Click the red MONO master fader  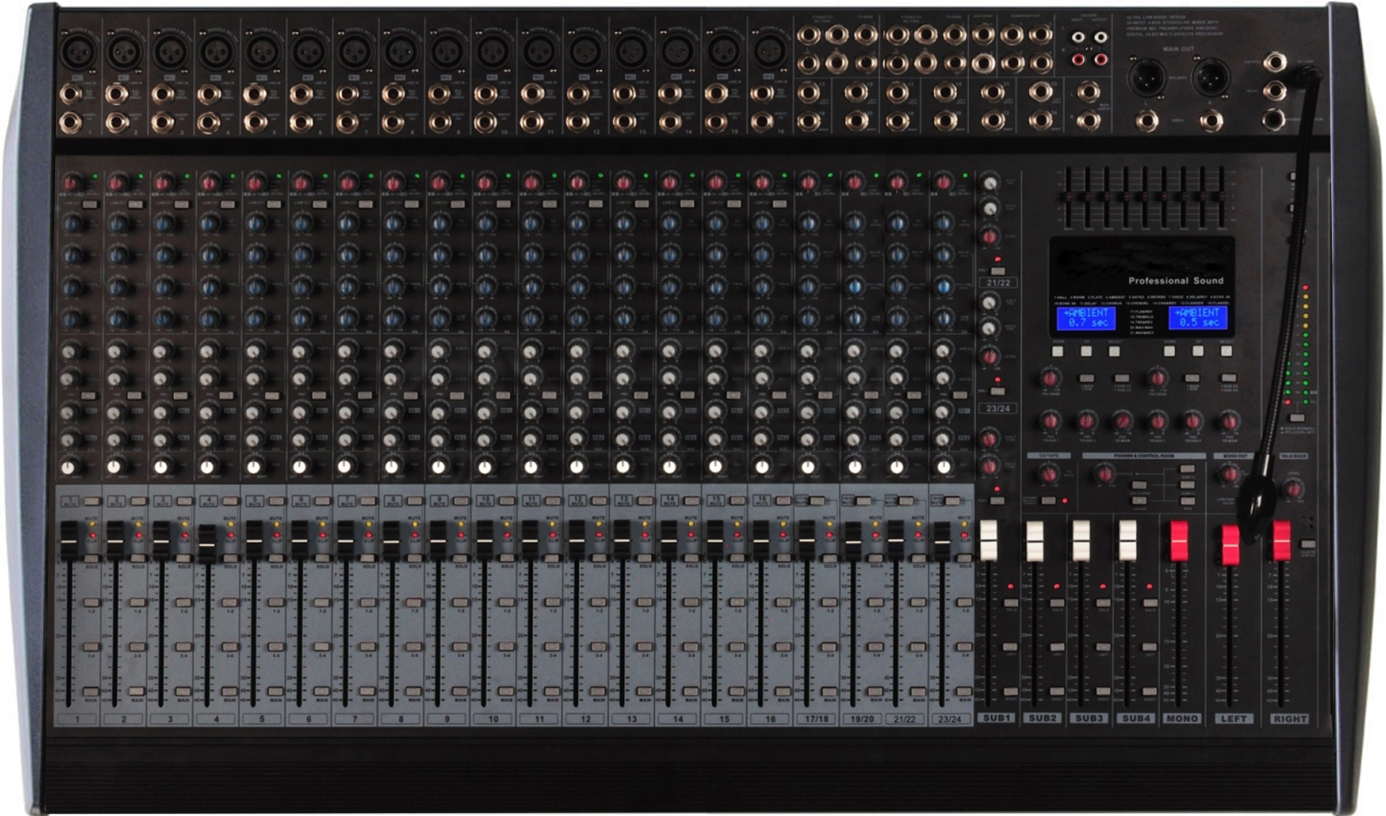[1179, 540]
